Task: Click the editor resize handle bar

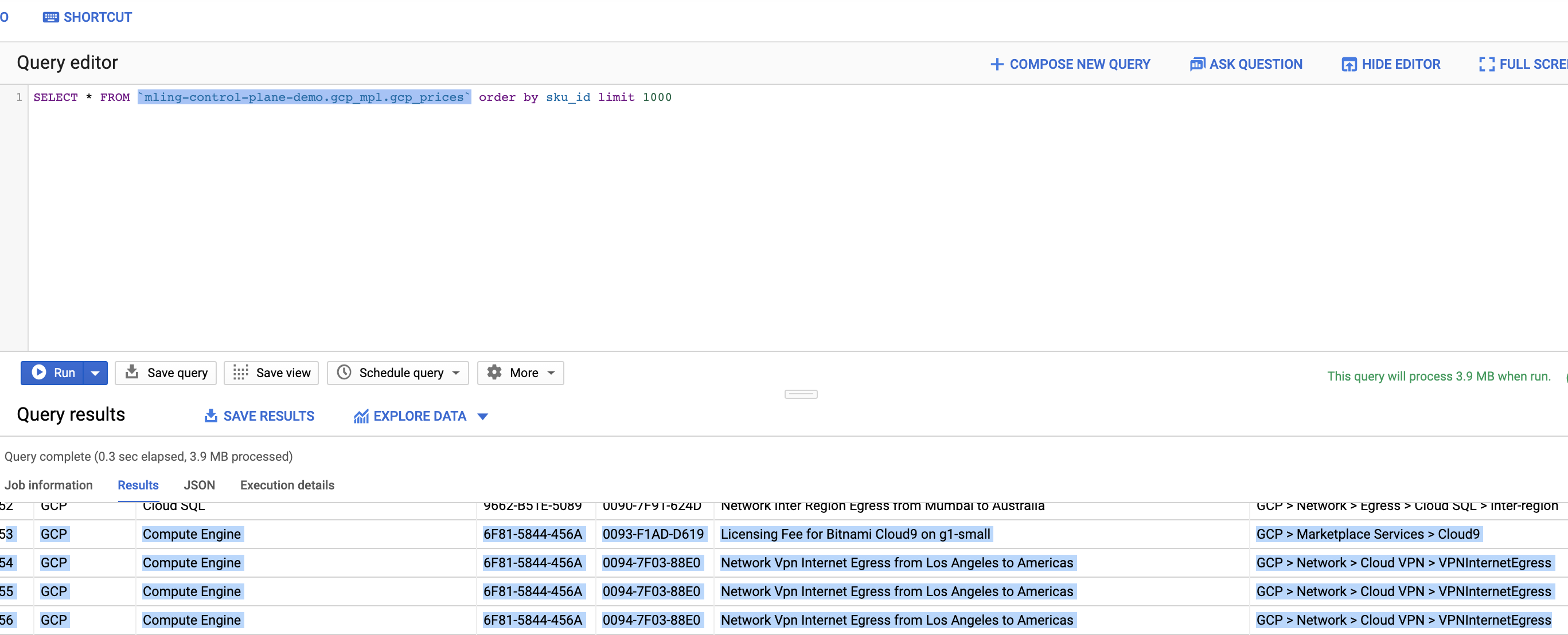Action: pos(801,394)
